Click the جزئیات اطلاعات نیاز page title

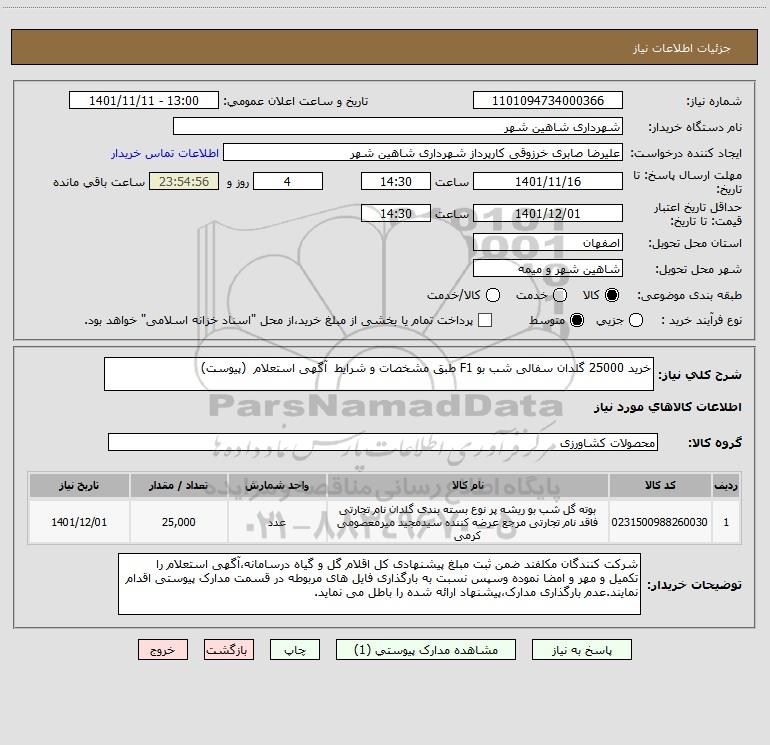[x=681, y=48]
